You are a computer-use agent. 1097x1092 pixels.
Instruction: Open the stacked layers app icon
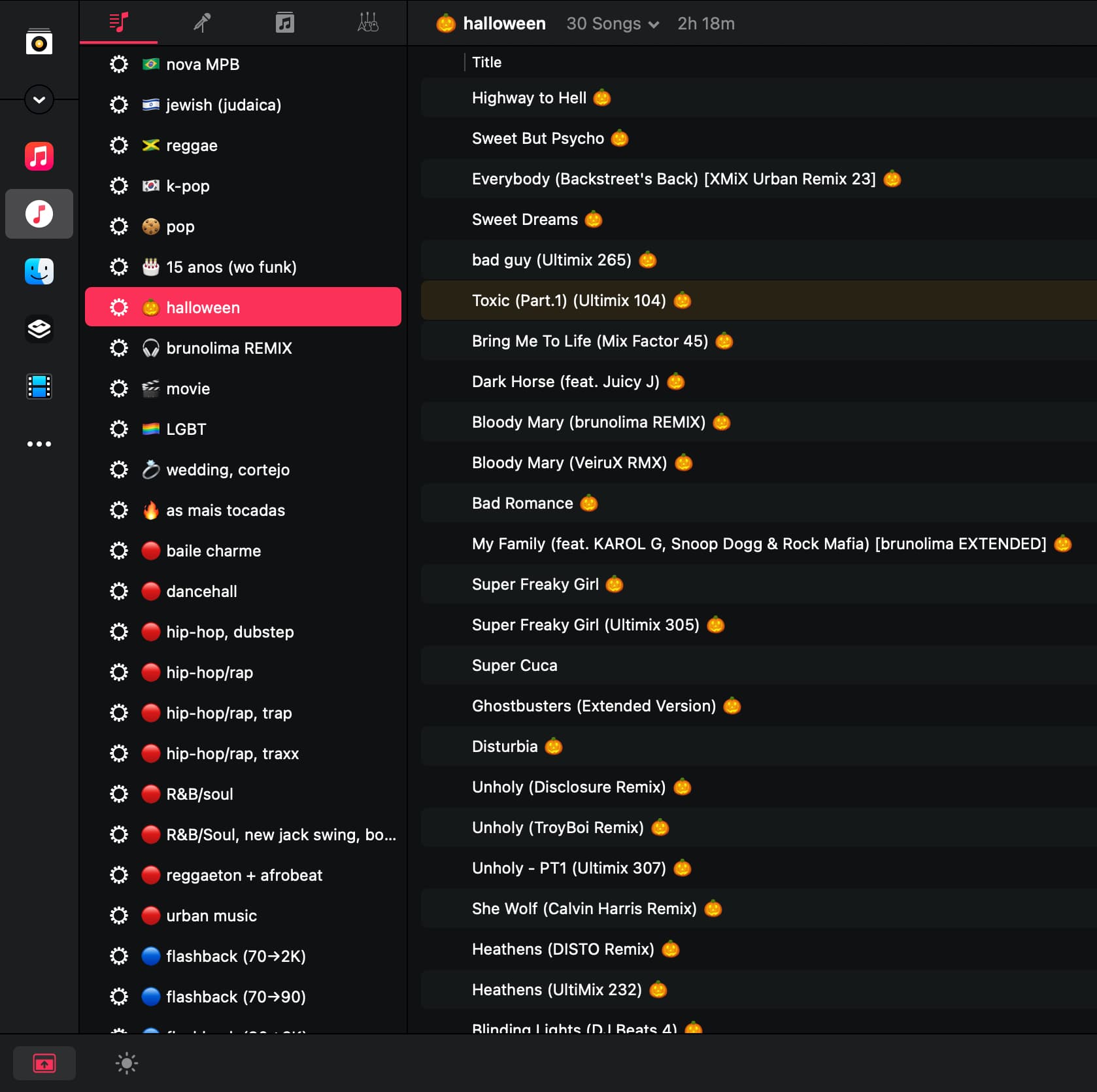[x=39, y=329]
